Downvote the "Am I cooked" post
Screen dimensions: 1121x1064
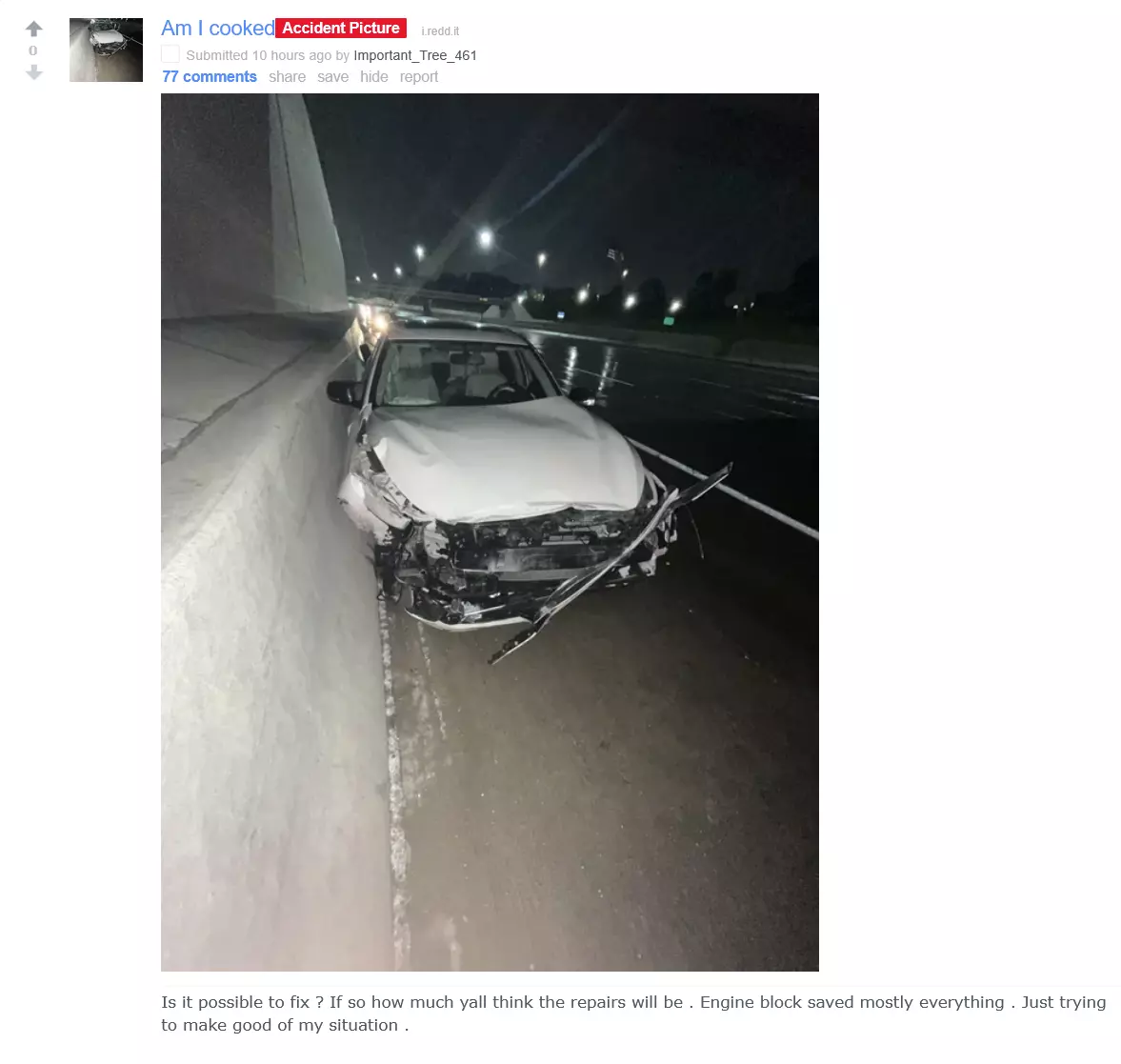pos(33,72)
